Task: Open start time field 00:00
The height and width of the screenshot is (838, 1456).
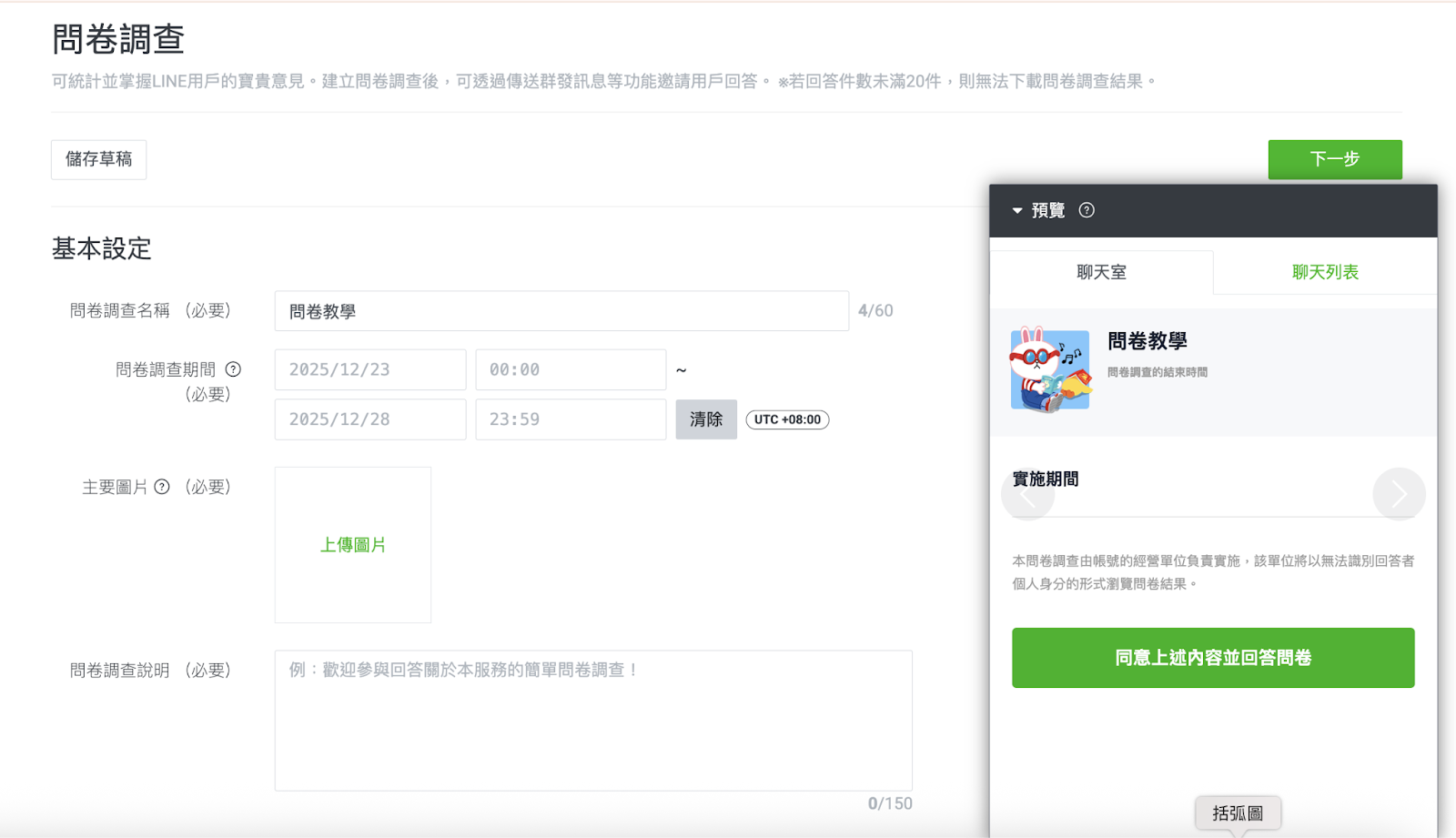Action: (571, 369)
